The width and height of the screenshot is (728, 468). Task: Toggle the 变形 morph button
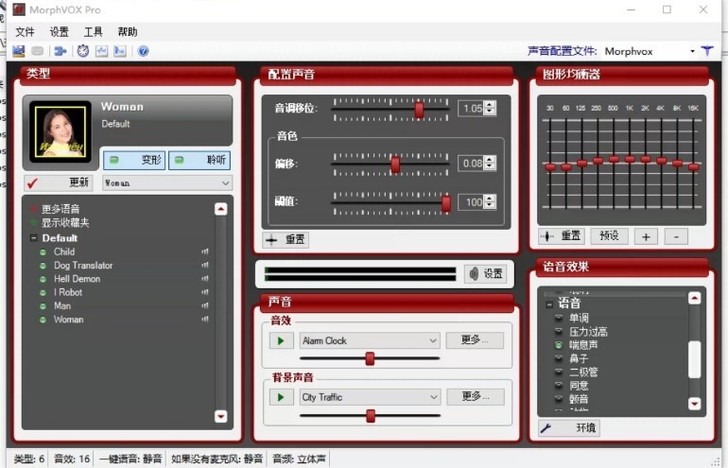point(134,160)
